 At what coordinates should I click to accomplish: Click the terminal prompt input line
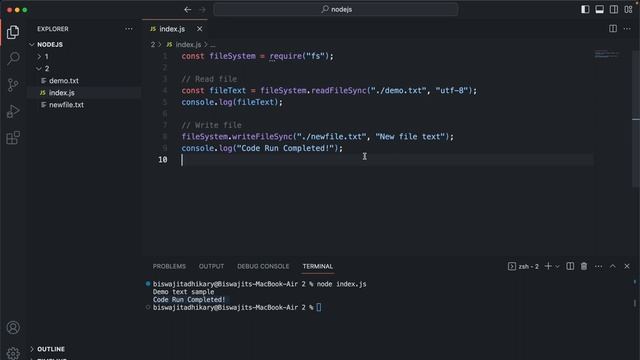(x=237, y=307)
